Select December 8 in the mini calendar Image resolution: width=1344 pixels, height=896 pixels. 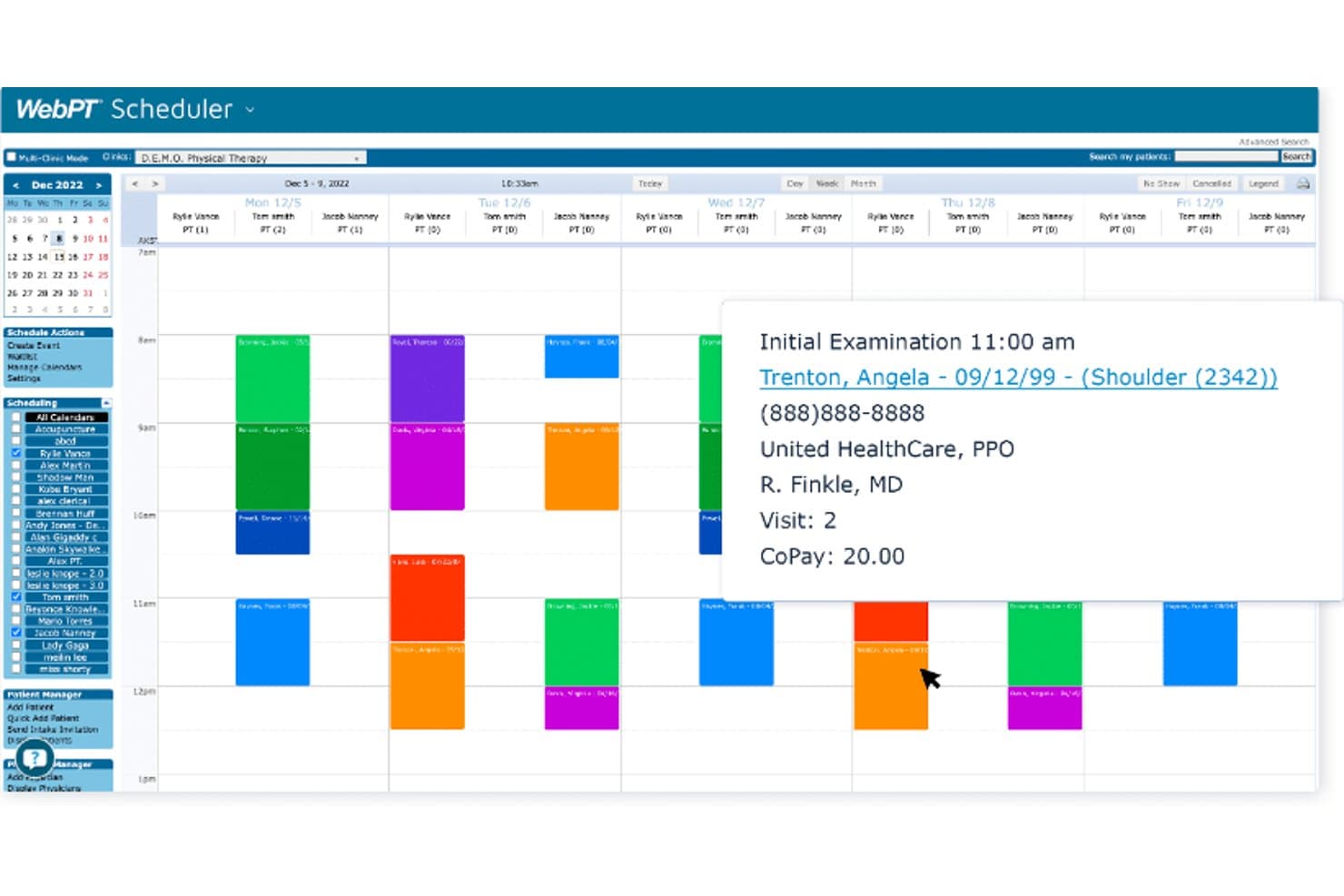click(x=59, y=239)
